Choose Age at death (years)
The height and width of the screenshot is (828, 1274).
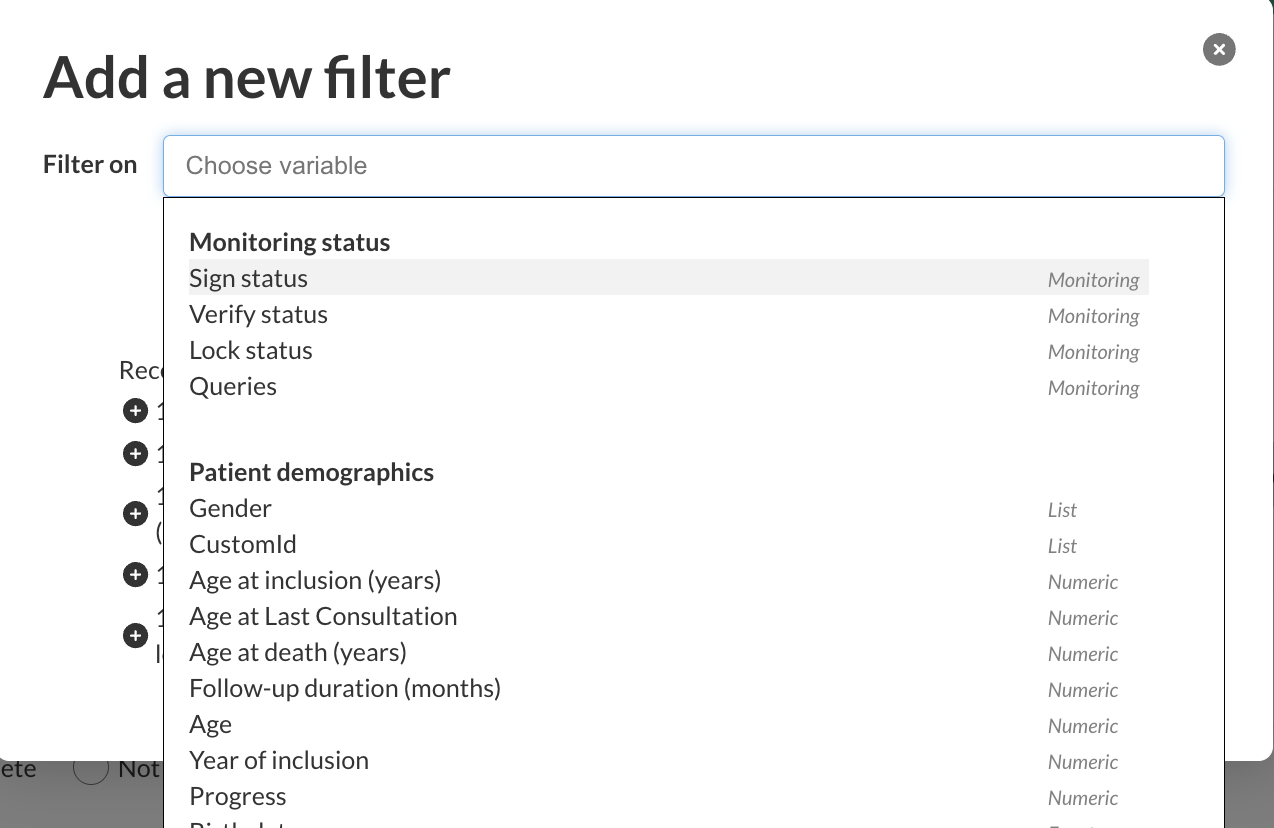(x=298, y=652)
